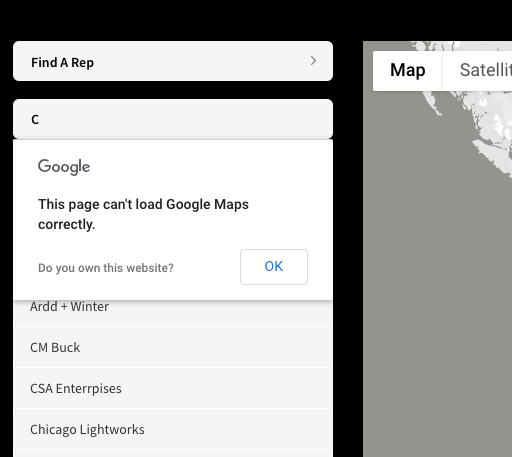
Task: Choose CM Buck in the suggestions list
Action: point(173,347)
